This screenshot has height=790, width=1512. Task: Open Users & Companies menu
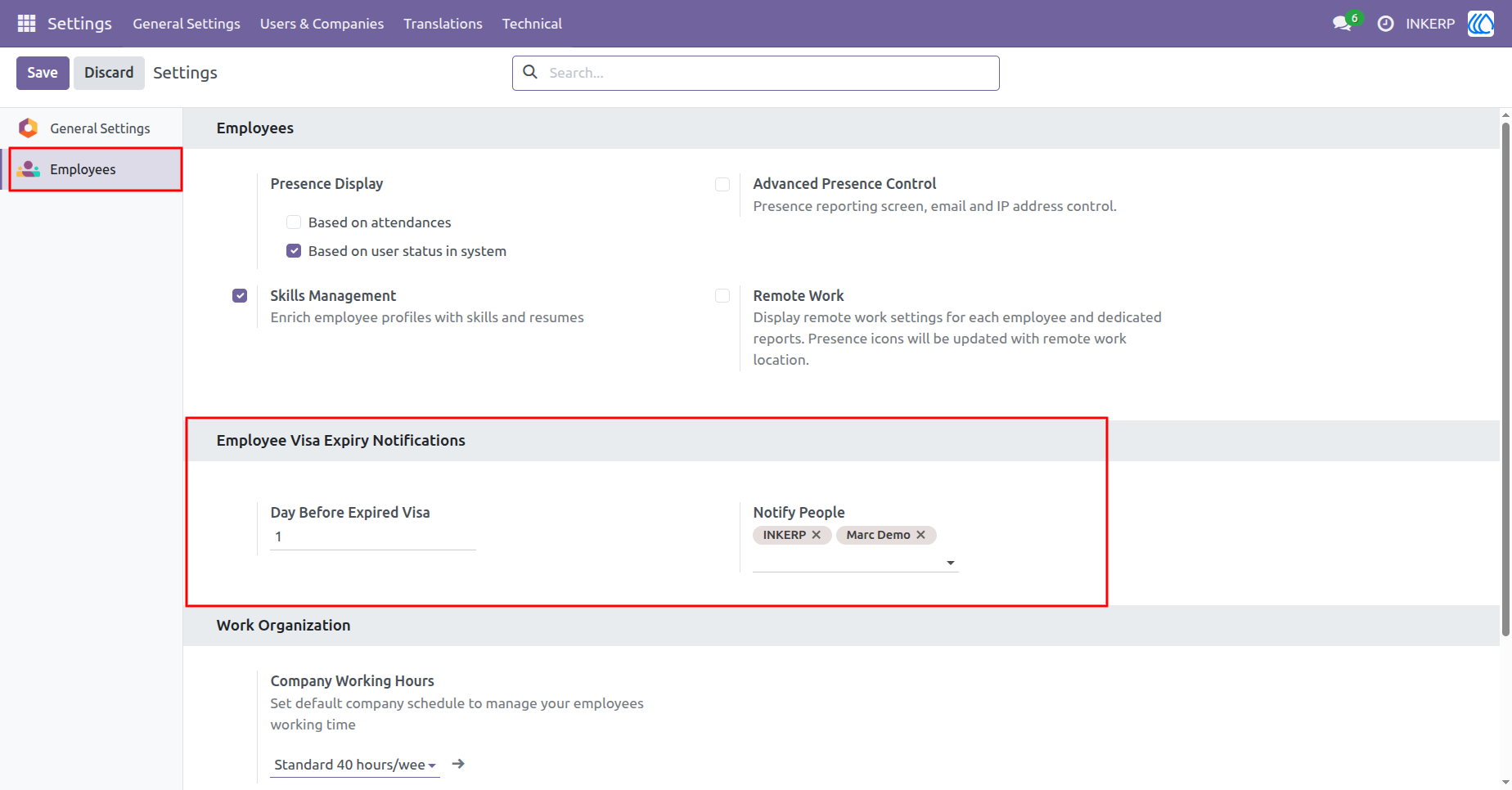coord(322,24)
